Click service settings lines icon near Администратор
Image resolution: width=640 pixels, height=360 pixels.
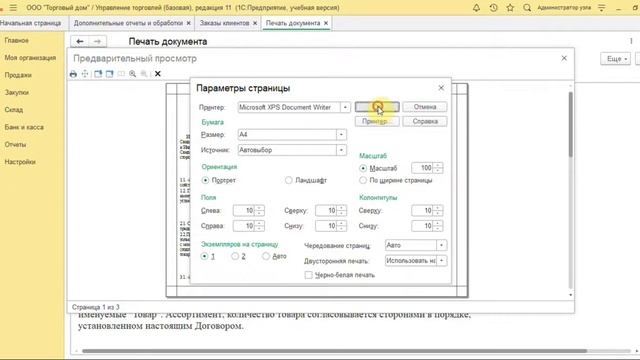(602, 8)
